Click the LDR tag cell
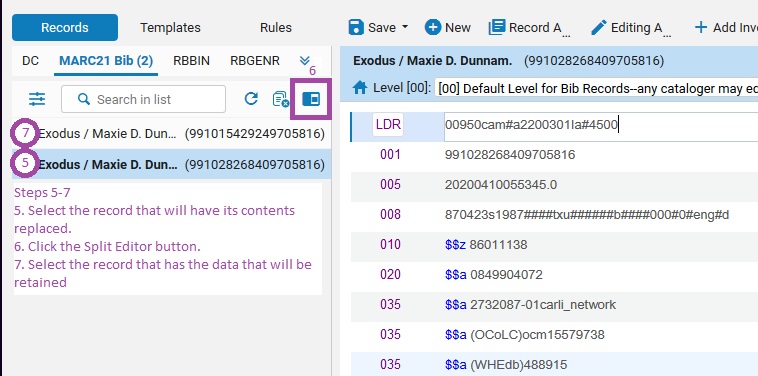 388,125
